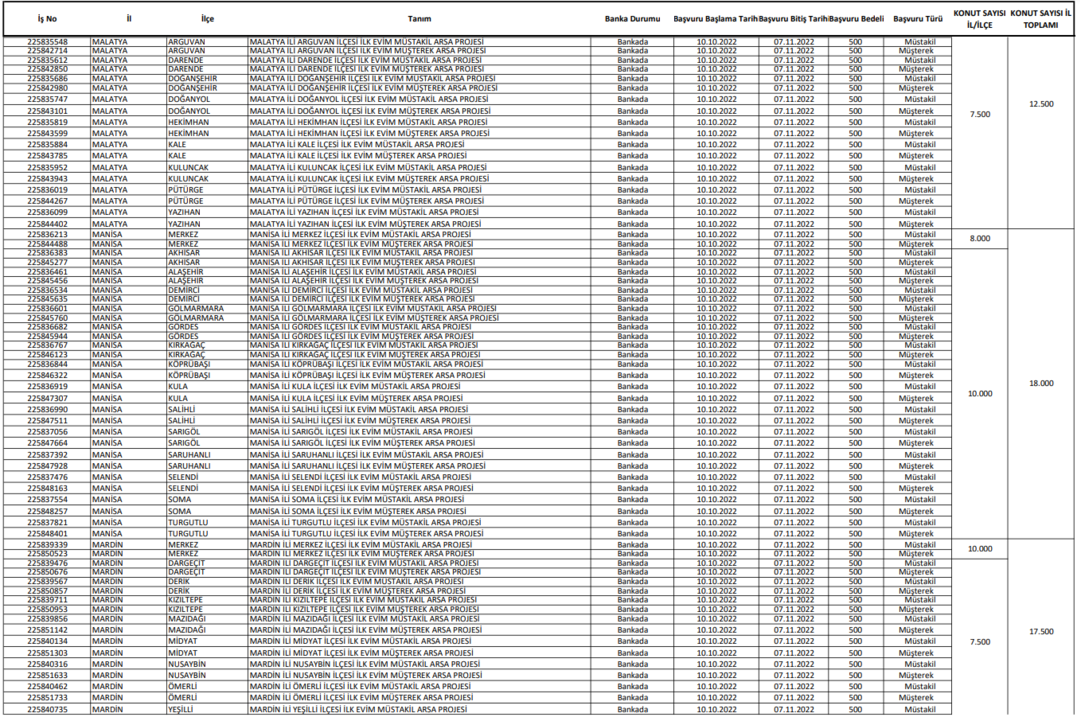Viewport: 1080px width, 717px height.
Task: Select the Manisa Merkez housing count '8.000'
Action: tap(979, 238)
